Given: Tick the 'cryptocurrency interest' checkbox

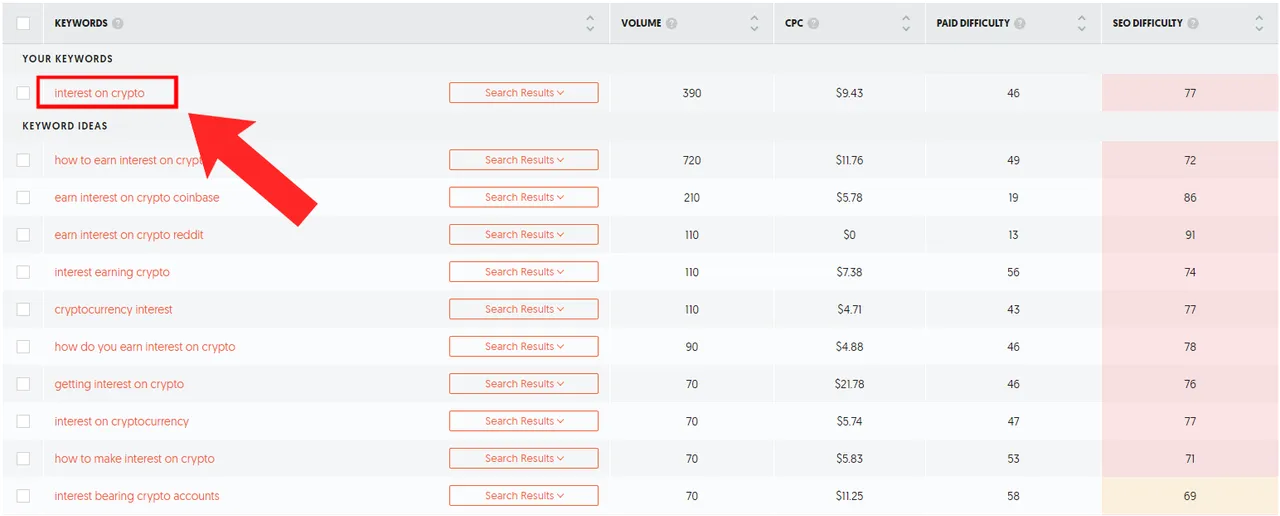Looking at the screenshot, I should [x=23, y=309].
